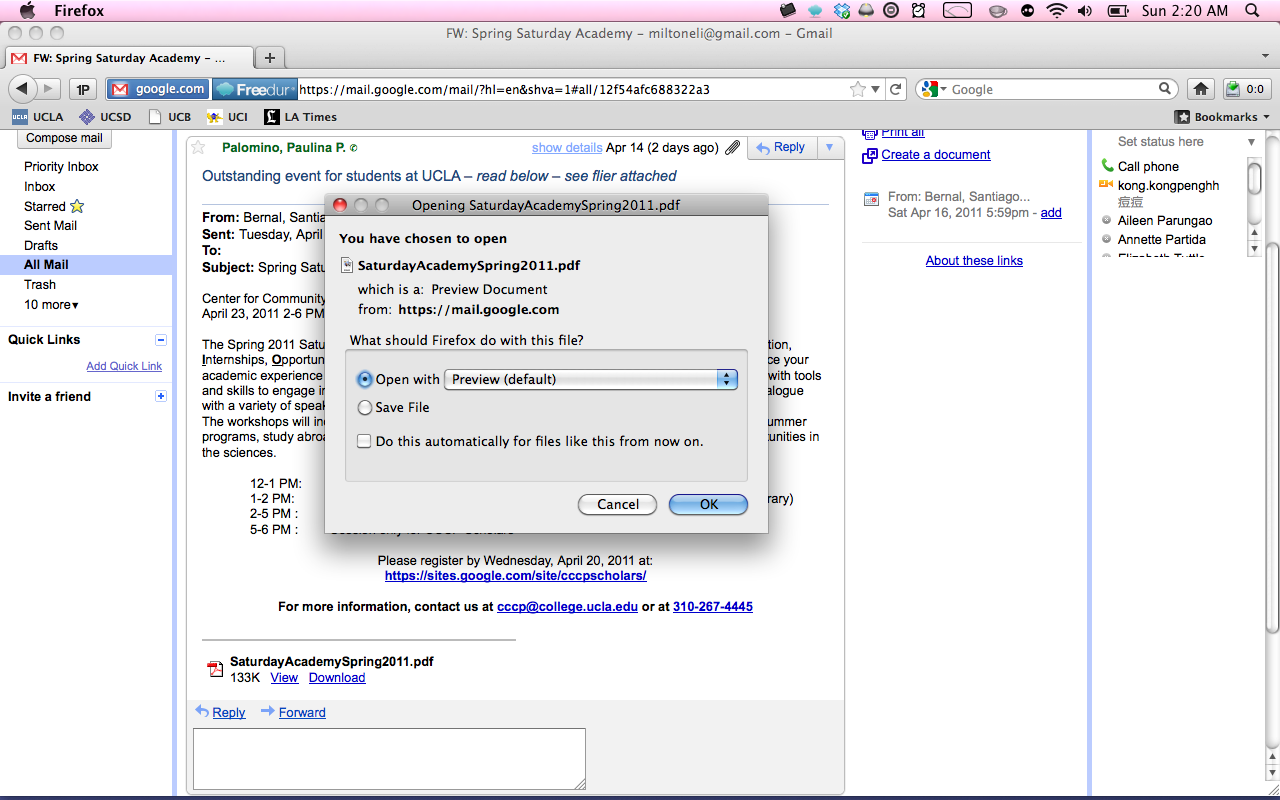Viewport: 1280px width, 800px height.
Task: Click the Freedur toolbar button
Action: pyautogui.click(x=255, y=89)
